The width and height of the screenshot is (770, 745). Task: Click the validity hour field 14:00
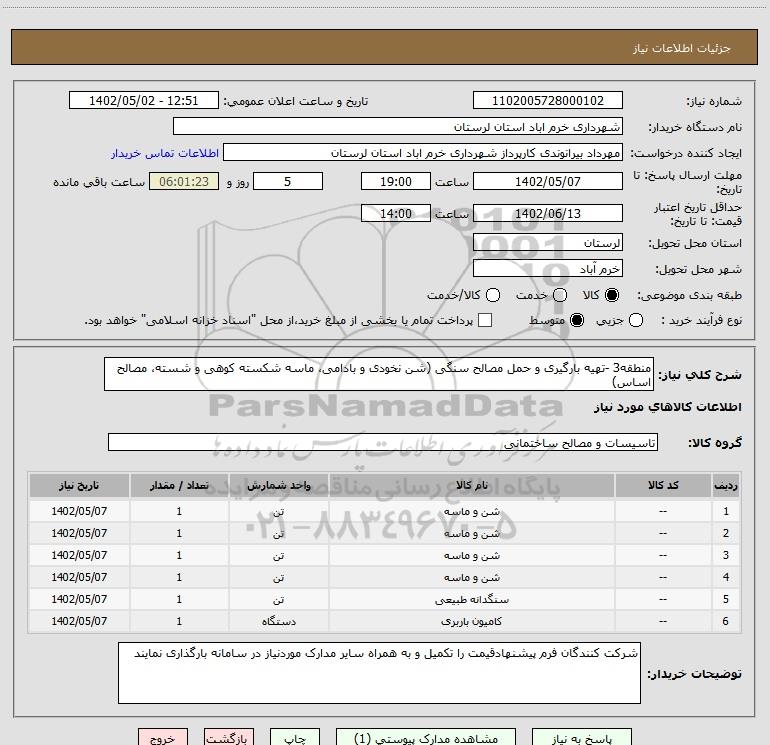396,213
